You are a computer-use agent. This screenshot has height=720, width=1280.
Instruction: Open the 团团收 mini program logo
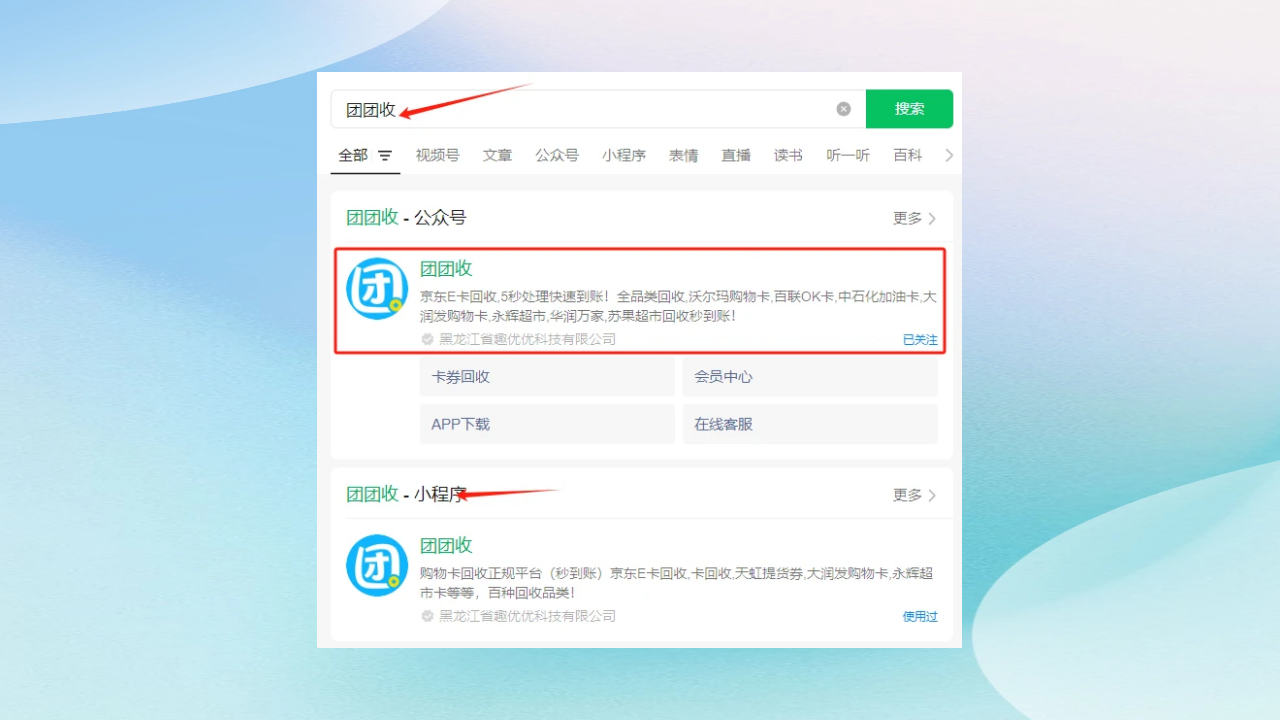click(377, 566)
